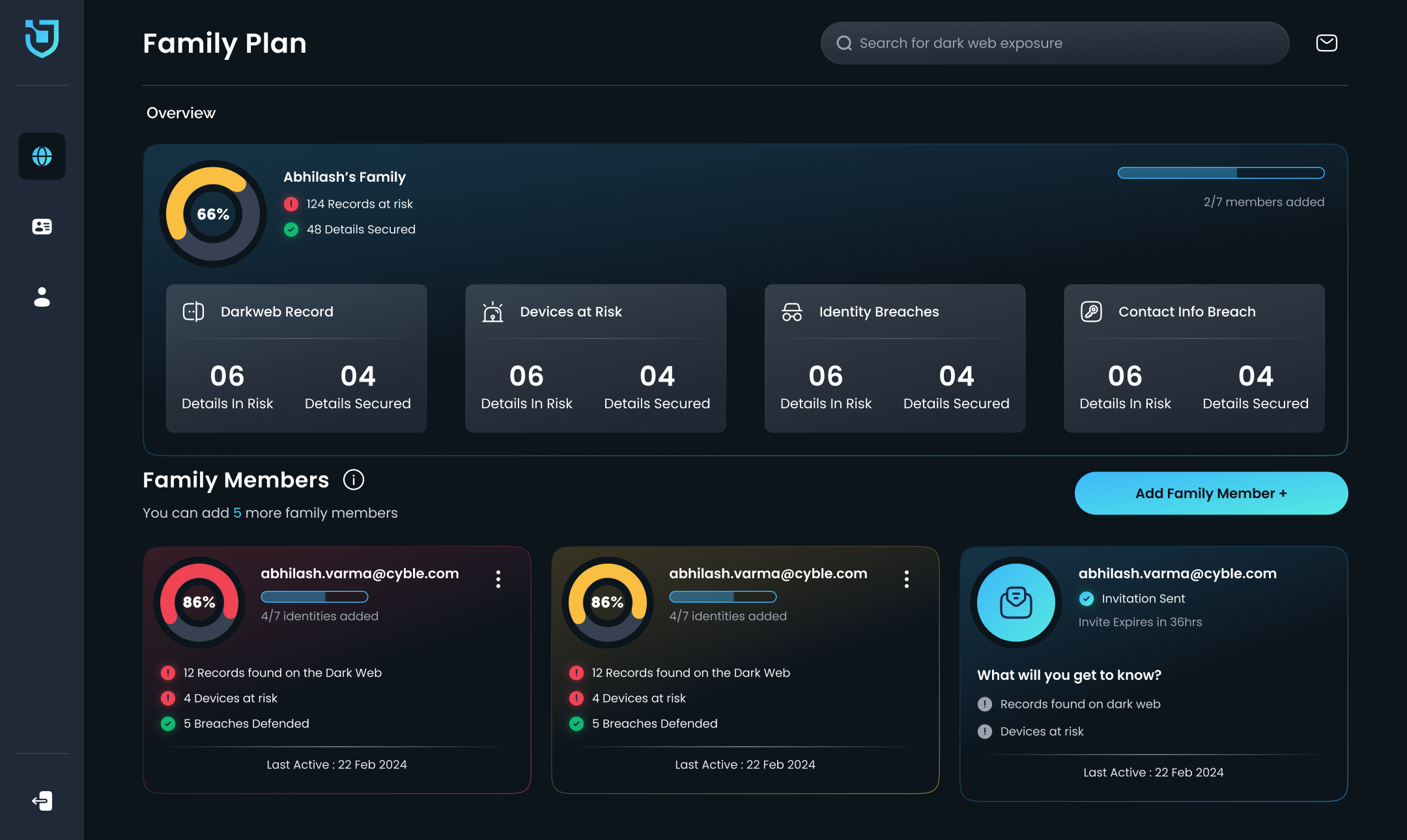Click the number 5 in the add more family members text
1407x840 pixels.
237,513
